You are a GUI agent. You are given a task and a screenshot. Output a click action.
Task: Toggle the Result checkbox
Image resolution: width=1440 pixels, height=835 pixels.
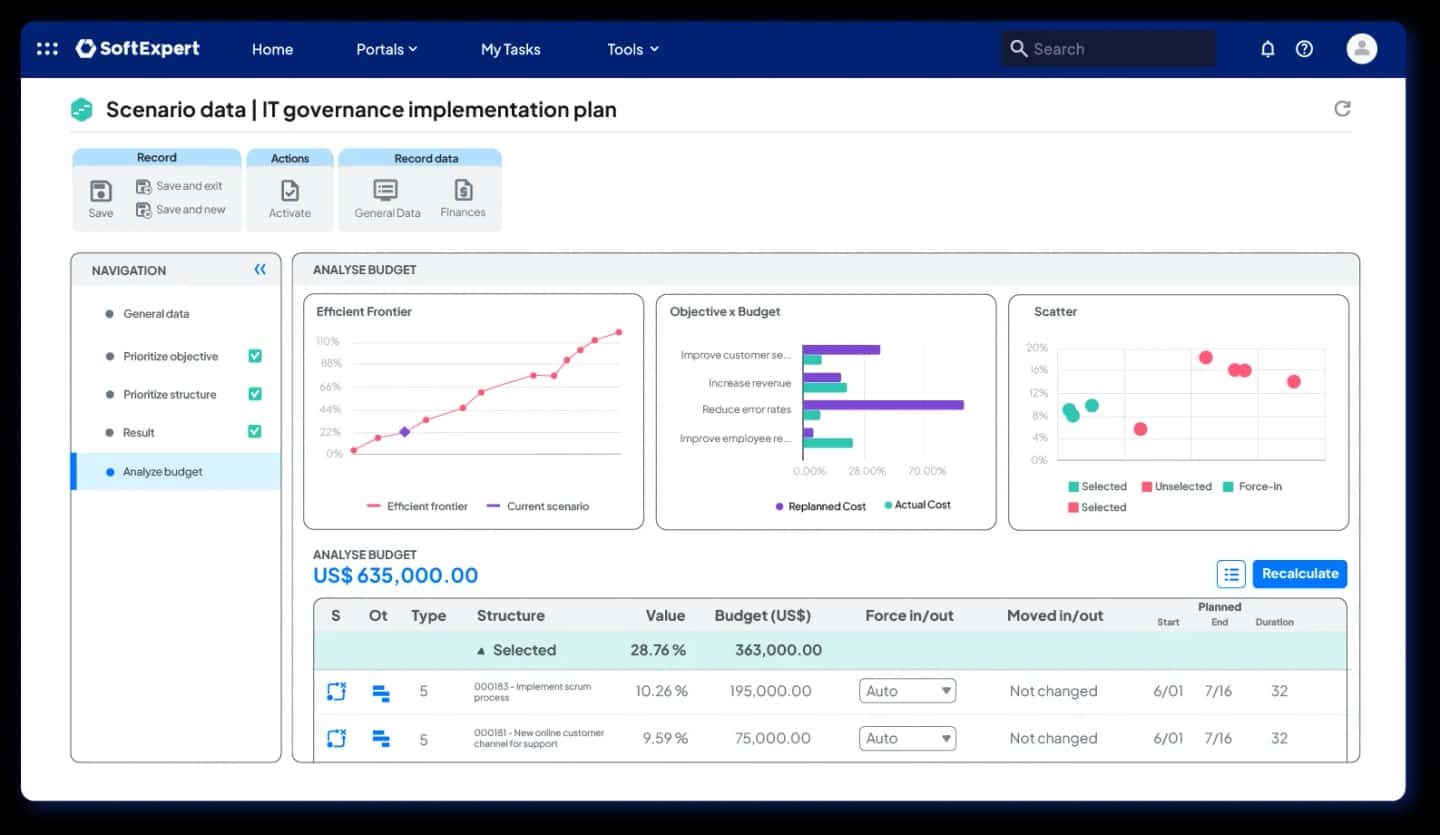pyautogui.click(x=254, y=432)
